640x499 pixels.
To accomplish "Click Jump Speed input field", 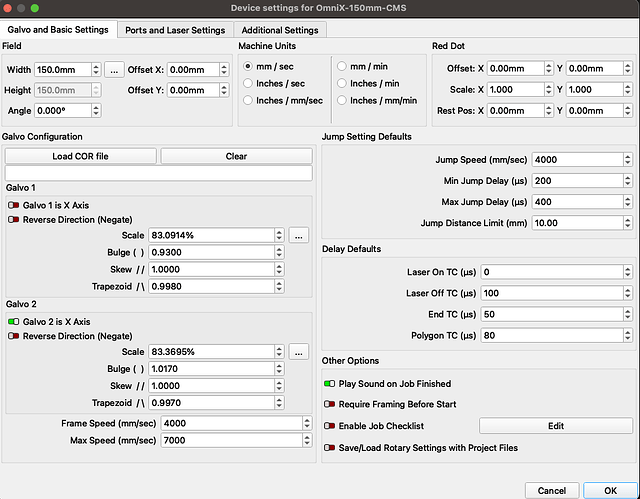I will [578, 160].
